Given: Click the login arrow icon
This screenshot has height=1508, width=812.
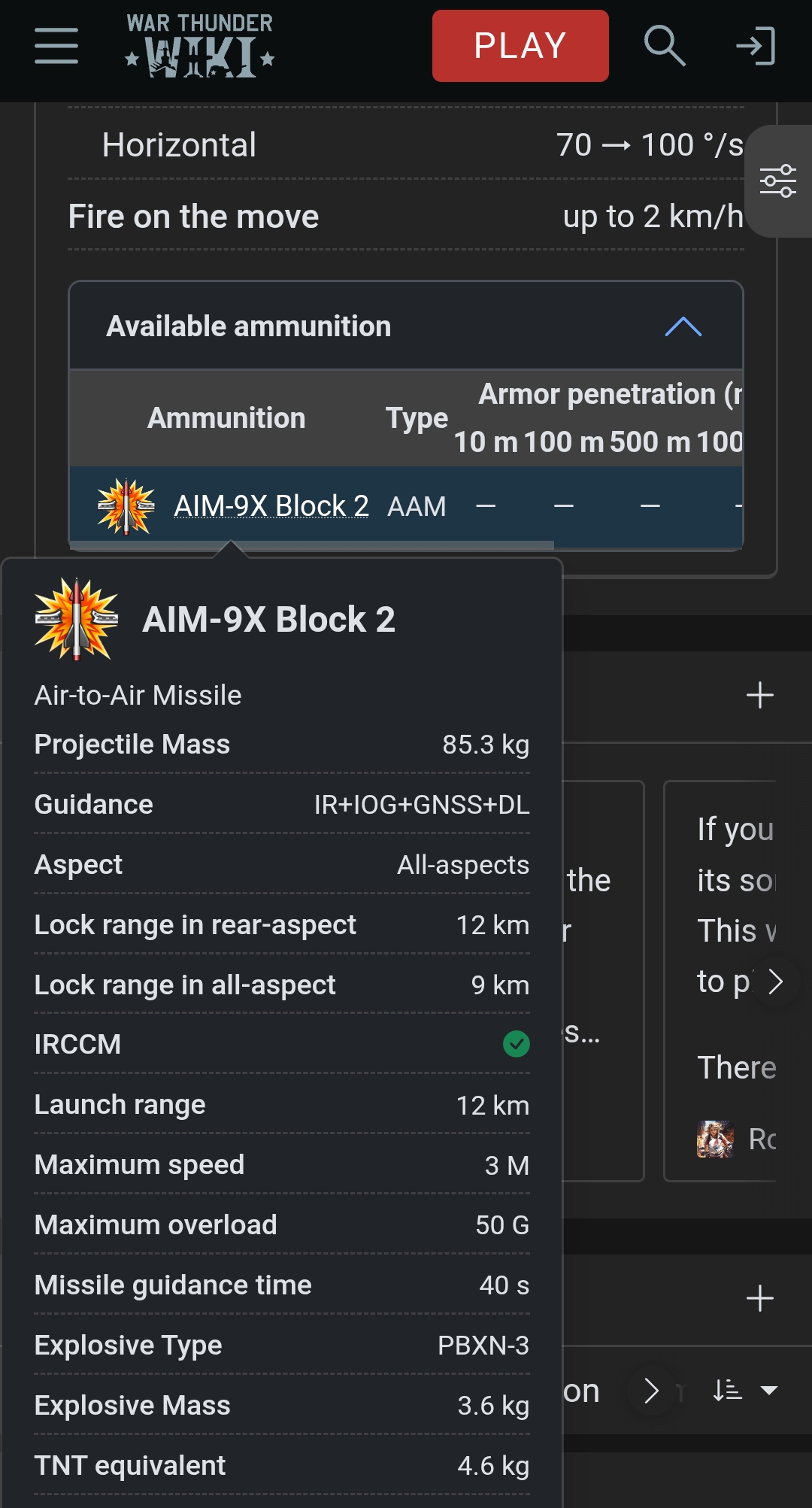Looking at the screenshot, I should click(756, 46).
